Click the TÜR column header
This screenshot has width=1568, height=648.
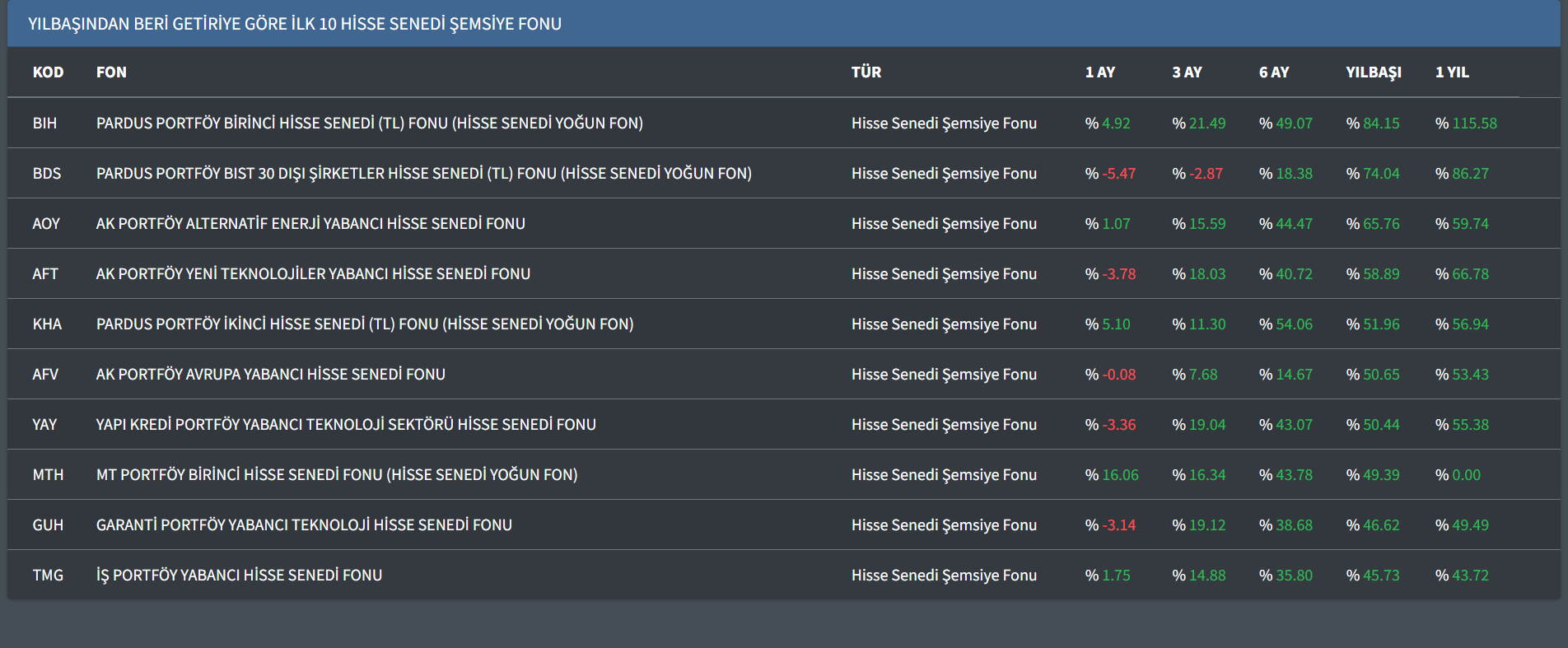click(x=866, y=72)
